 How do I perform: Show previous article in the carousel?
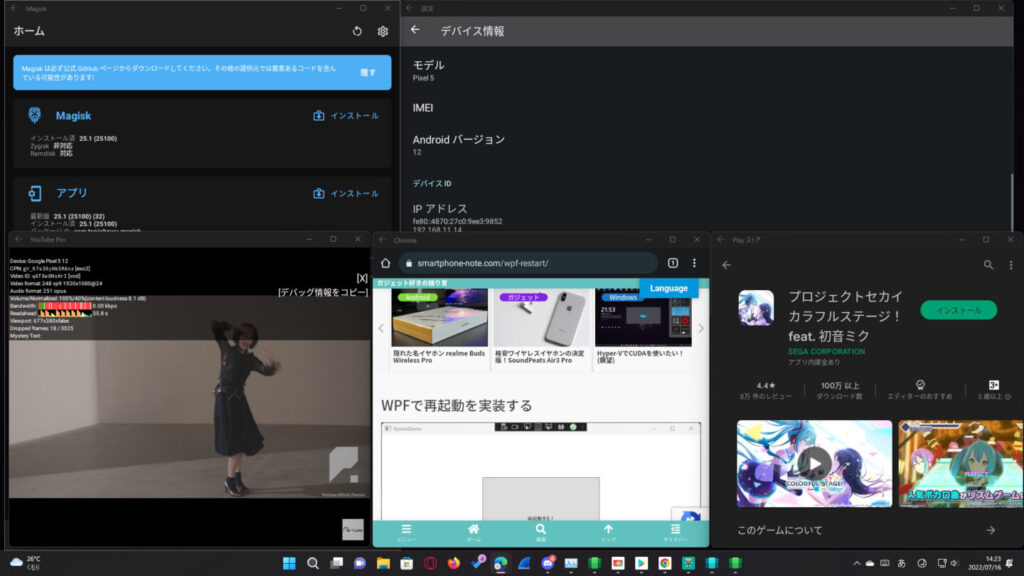(381, 328)
